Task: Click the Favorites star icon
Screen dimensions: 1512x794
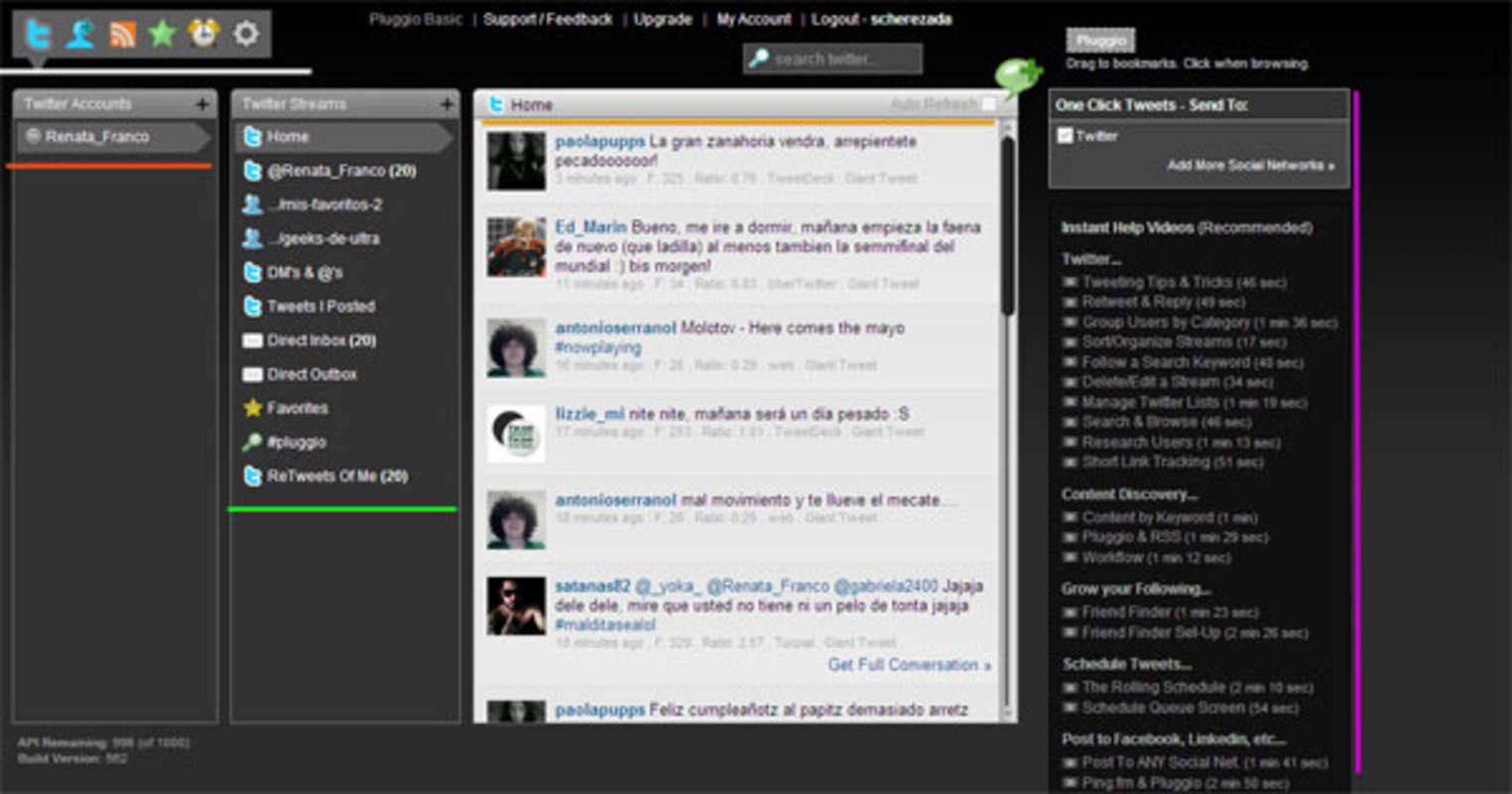Action: coord(252,408)
